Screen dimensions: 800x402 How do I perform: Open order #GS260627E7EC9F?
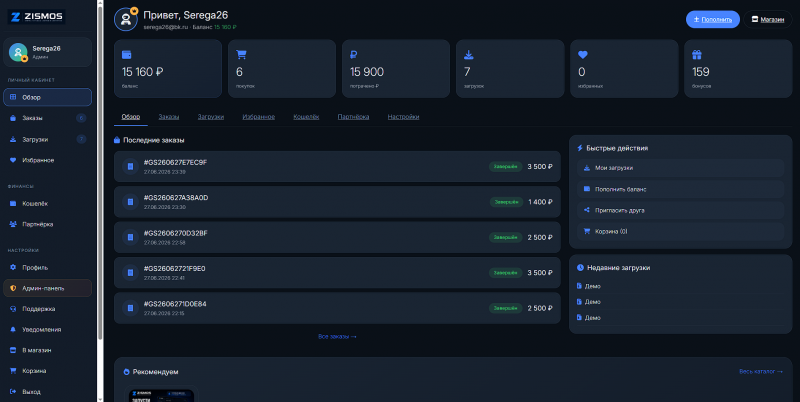pos(337,166)
